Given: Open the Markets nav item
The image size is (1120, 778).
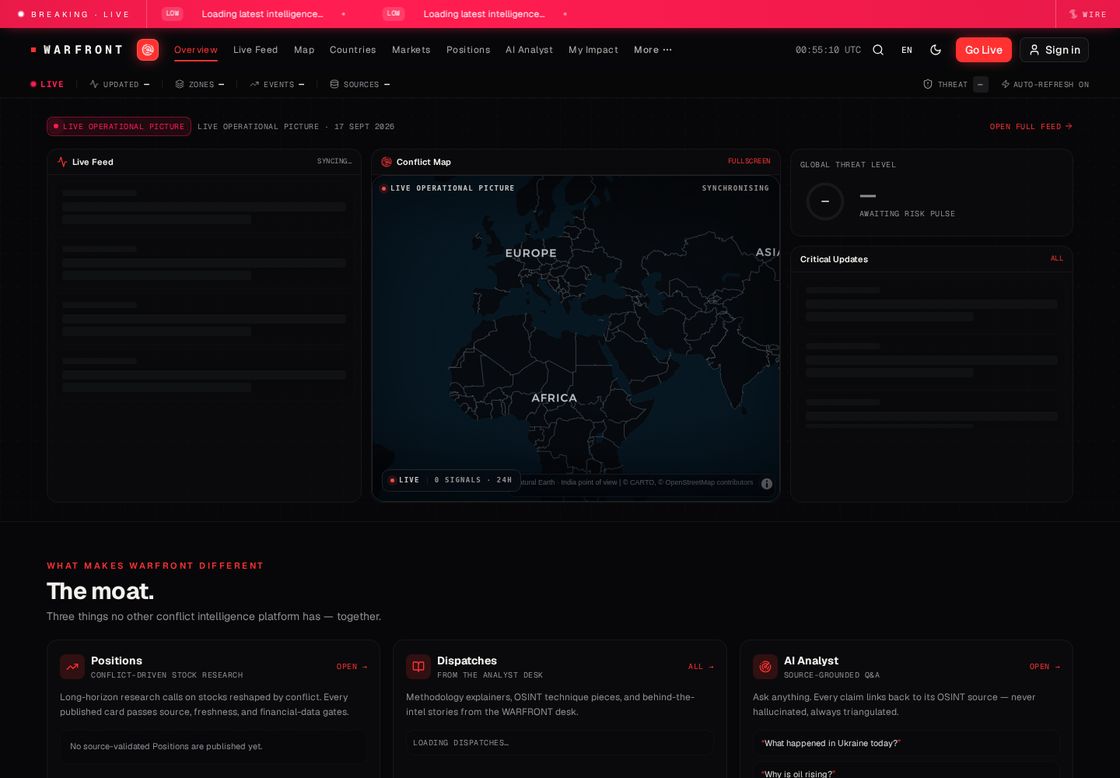Looking at the screenshot, I should (411, 50).
